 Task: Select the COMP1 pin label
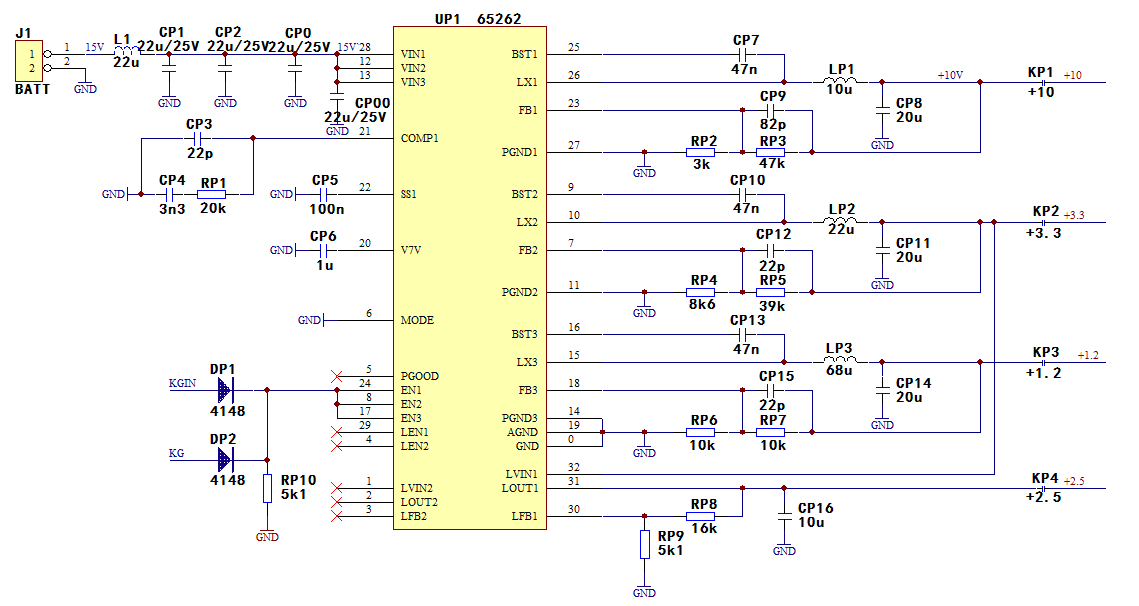[420, 138]
